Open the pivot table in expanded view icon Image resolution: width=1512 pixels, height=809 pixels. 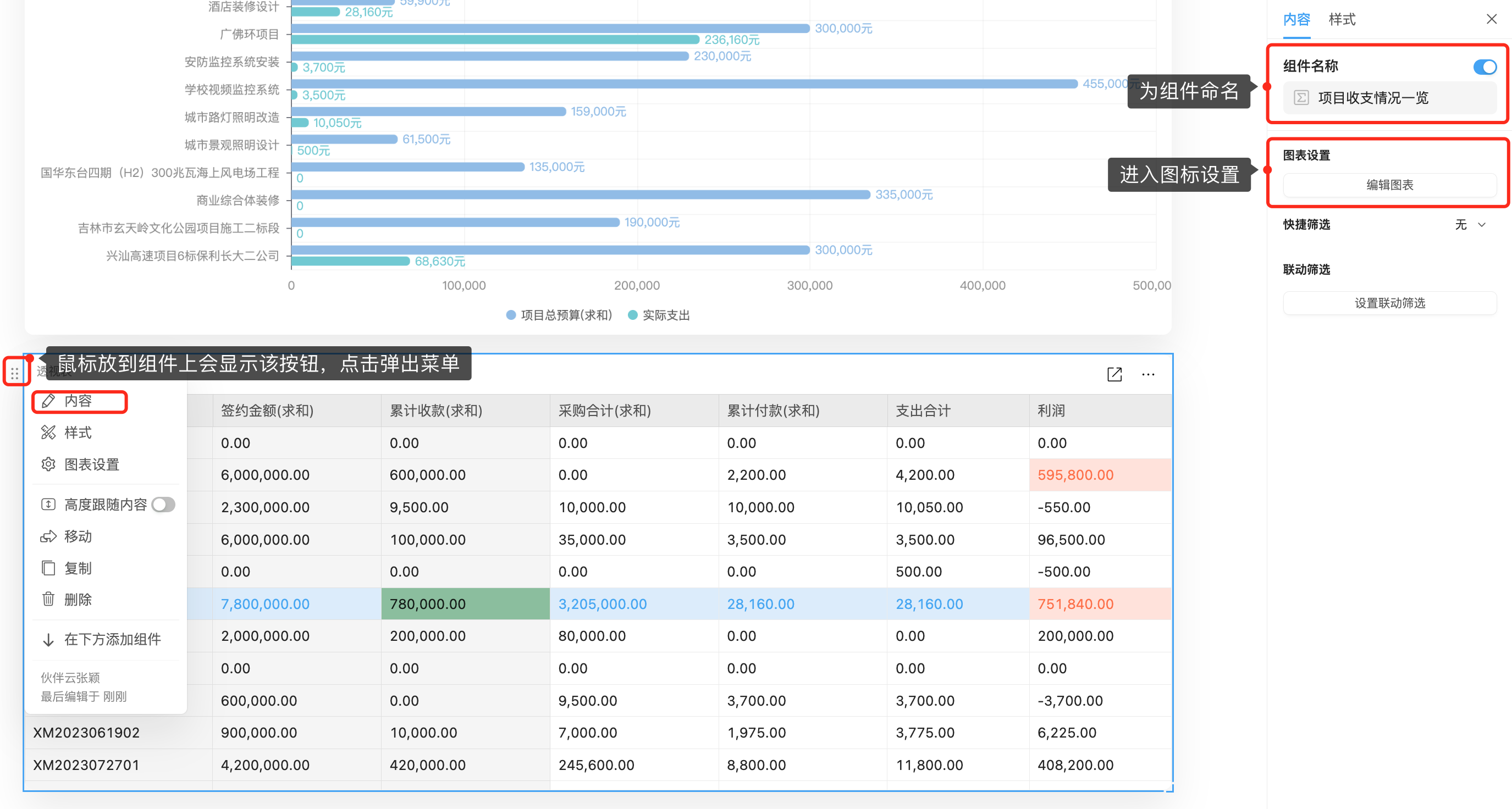click(1114, 374)
